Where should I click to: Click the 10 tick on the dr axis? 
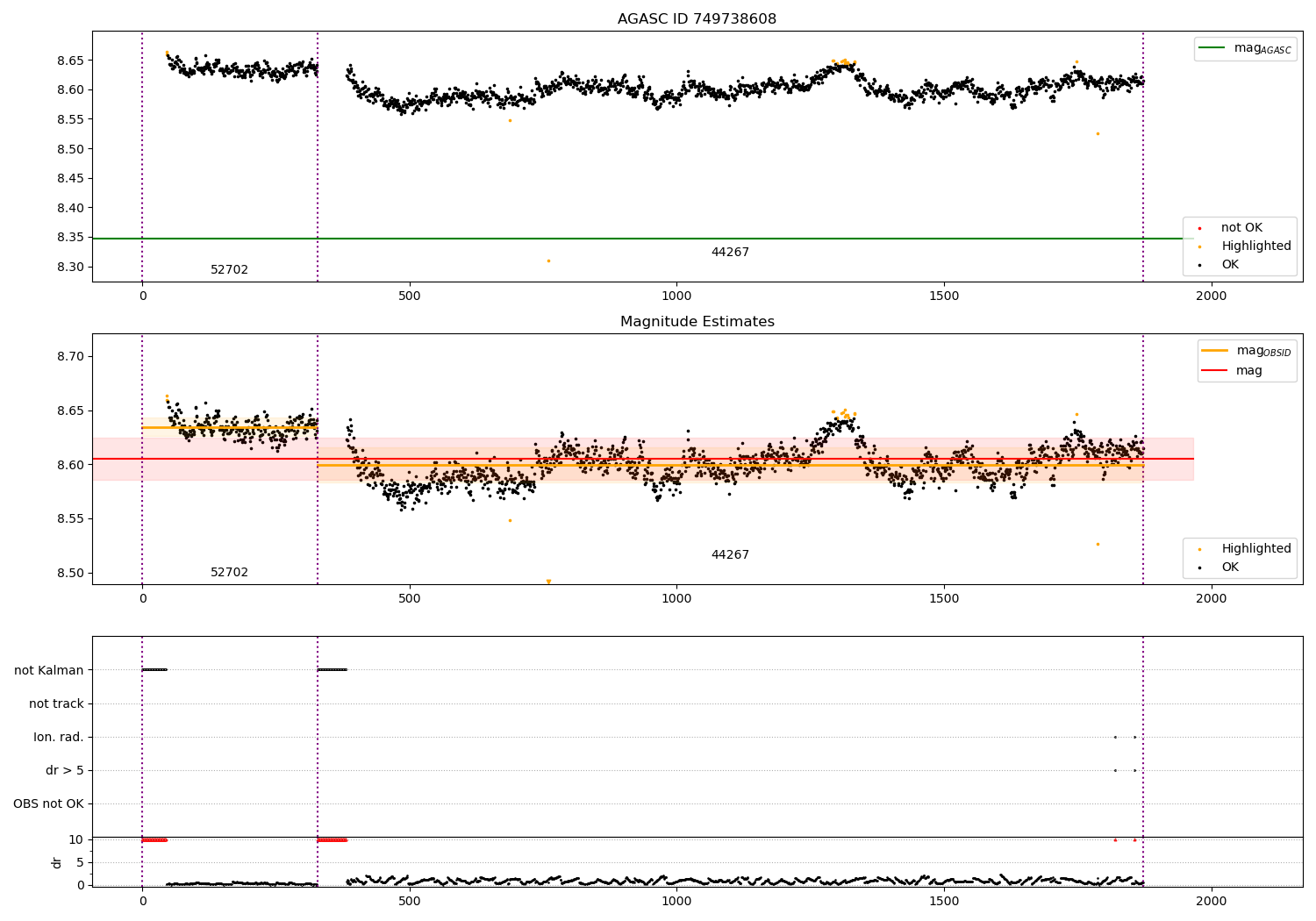coord(76,840)
